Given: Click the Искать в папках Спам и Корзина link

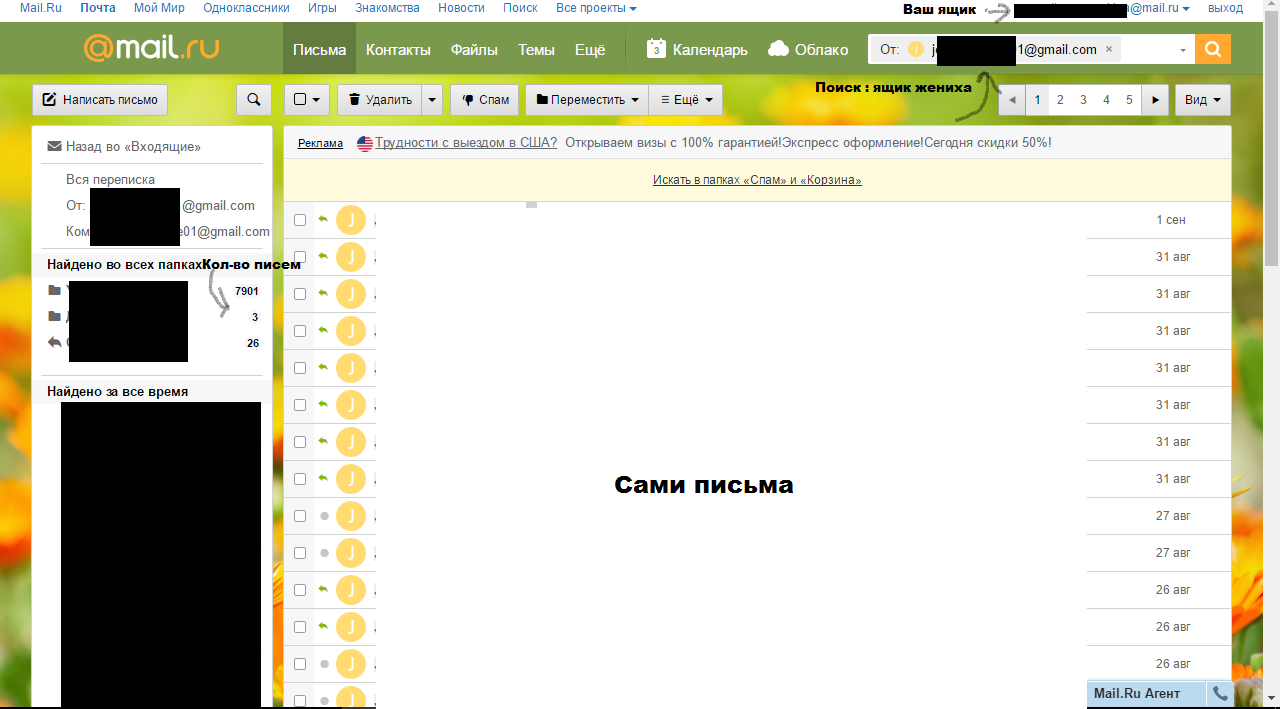Looking at the screenshot, I should click(x=757, y=180).
